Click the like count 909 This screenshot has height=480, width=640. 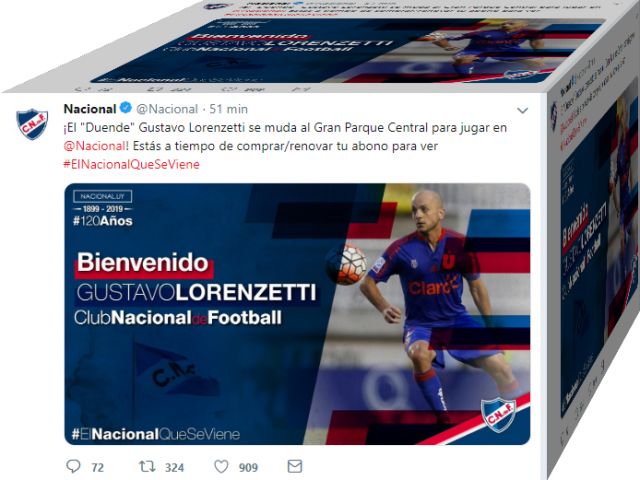[x=248, y=467]
